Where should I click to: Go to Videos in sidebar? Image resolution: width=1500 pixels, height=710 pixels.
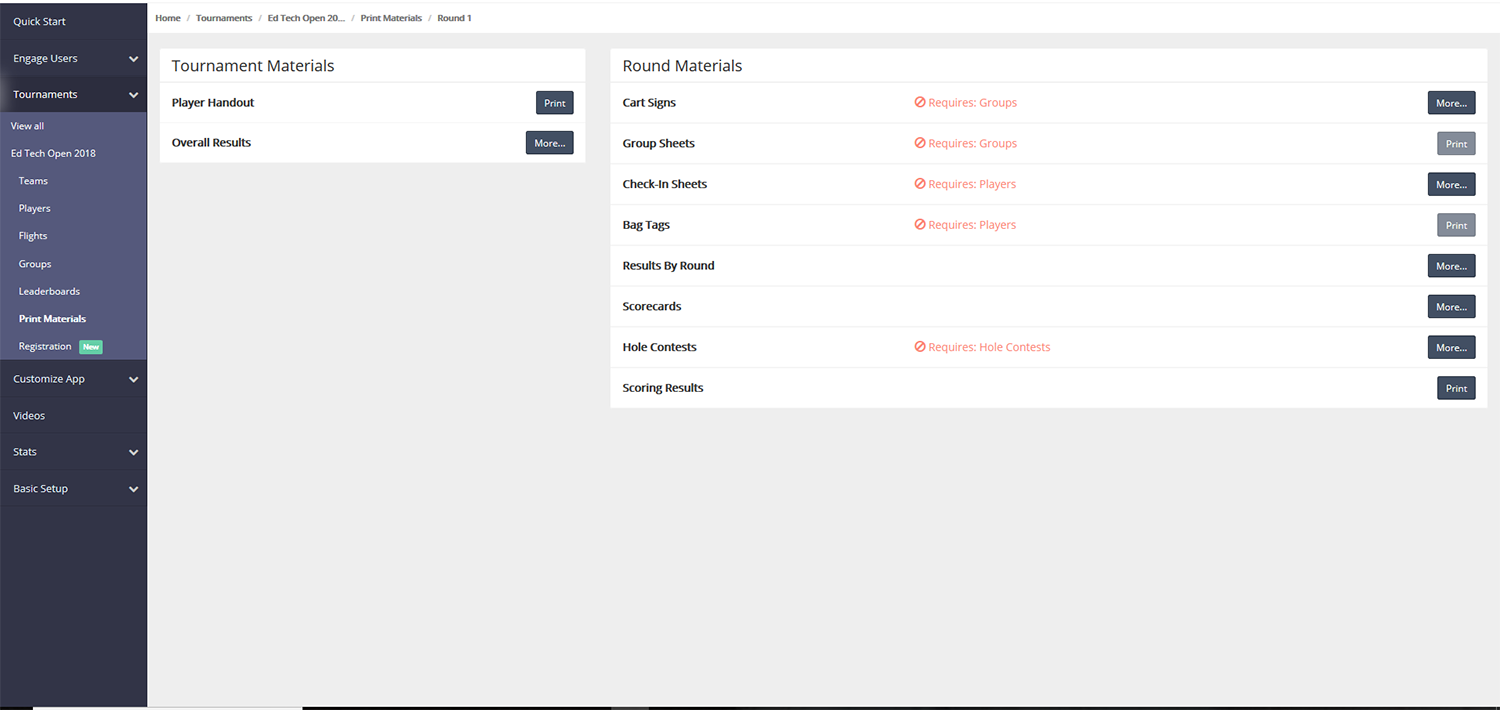click(x=29, y=416)
